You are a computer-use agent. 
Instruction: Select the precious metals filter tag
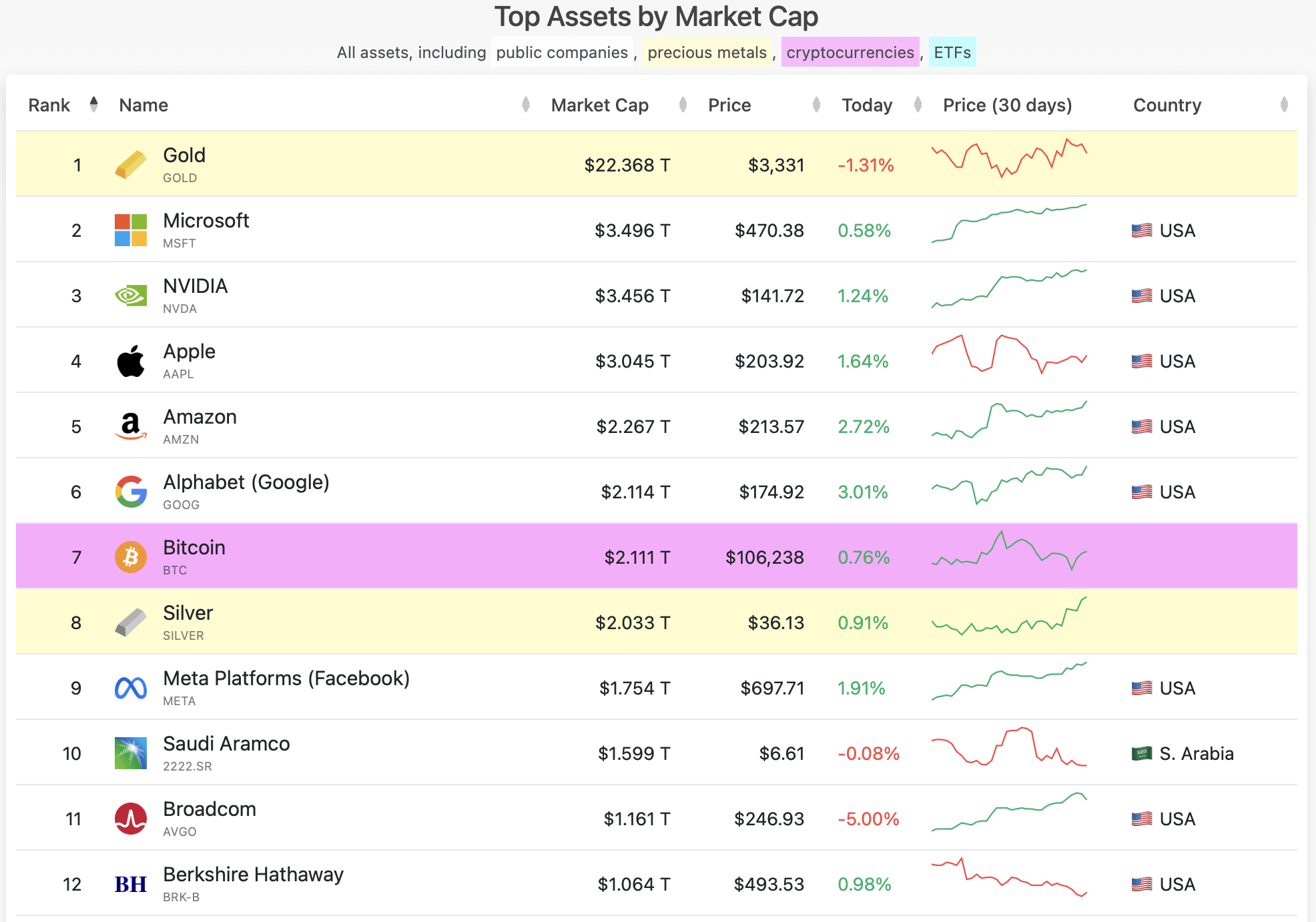tap(707, 52)
